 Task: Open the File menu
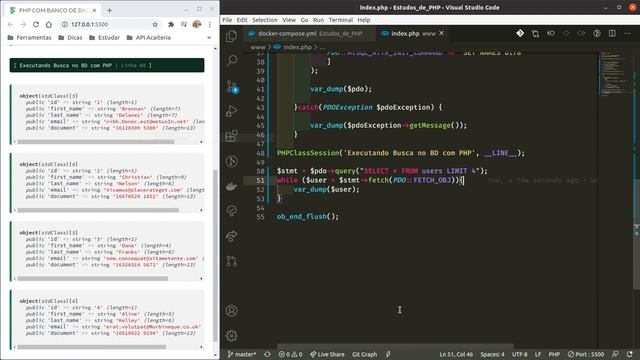point(227,20)
